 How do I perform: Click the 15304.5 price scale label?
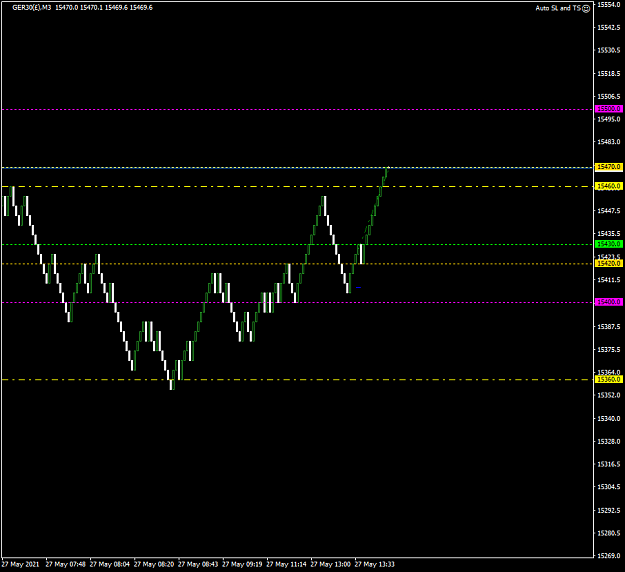[x=609, y=487]
